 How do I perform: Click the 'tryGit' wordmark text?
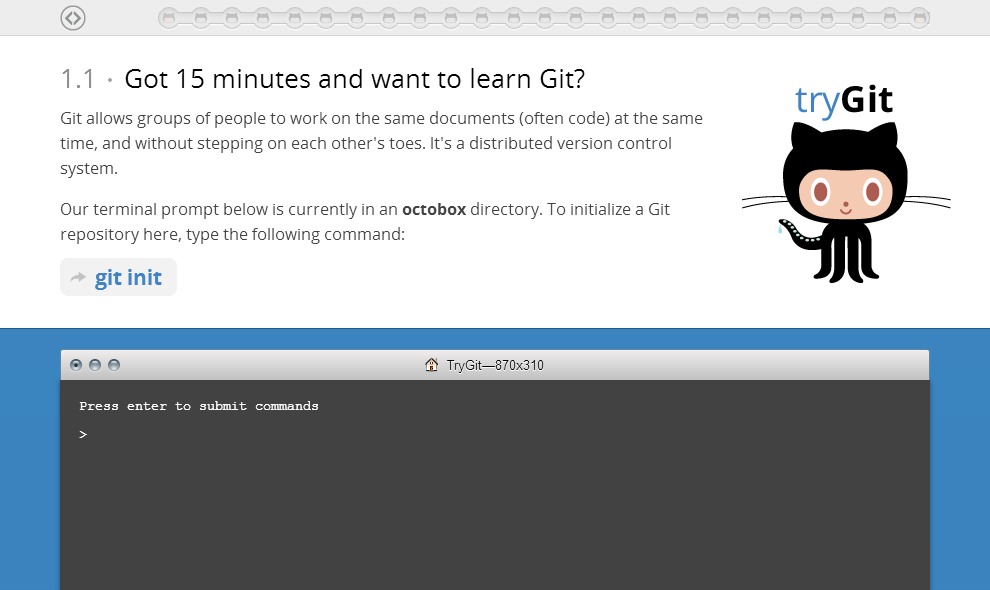(x=844, y=100)
